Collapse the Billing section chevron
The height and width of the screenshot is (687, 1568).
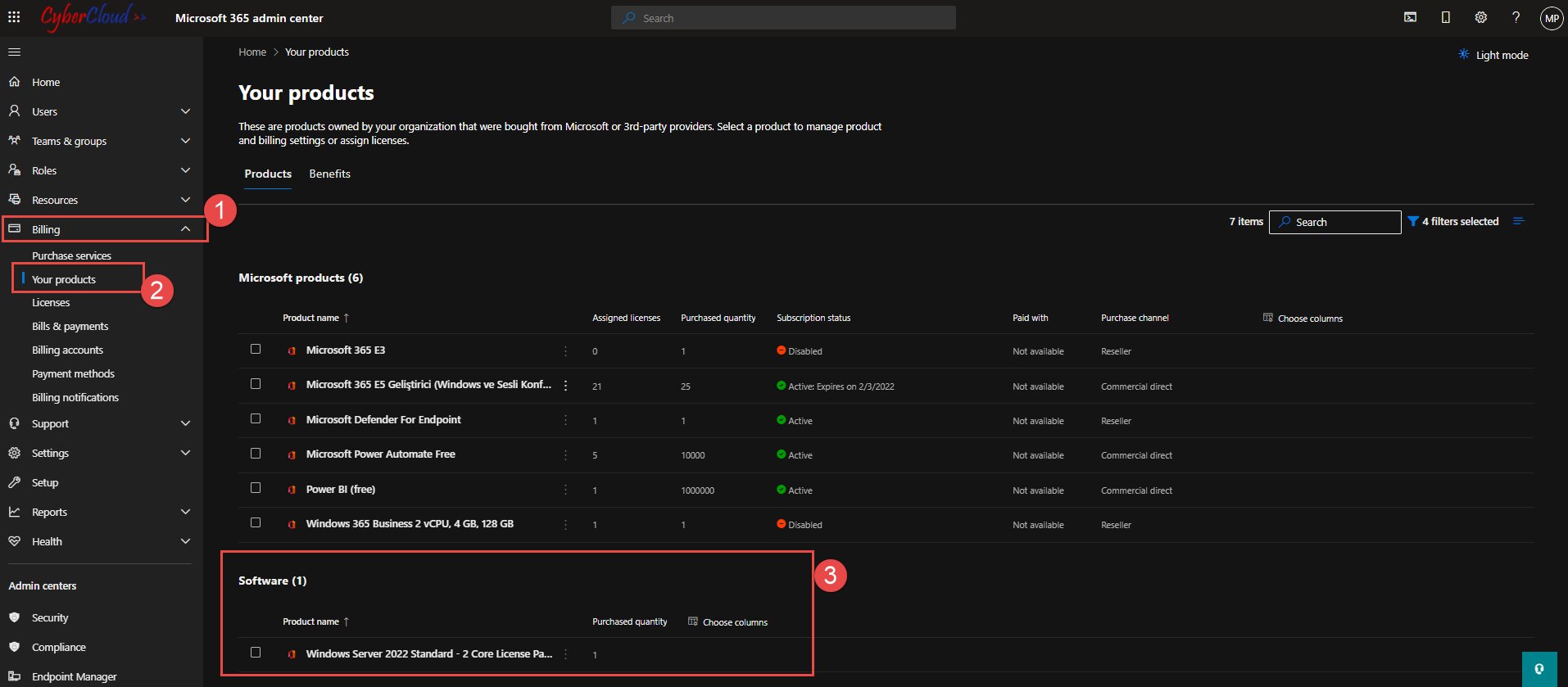point(185,229)
